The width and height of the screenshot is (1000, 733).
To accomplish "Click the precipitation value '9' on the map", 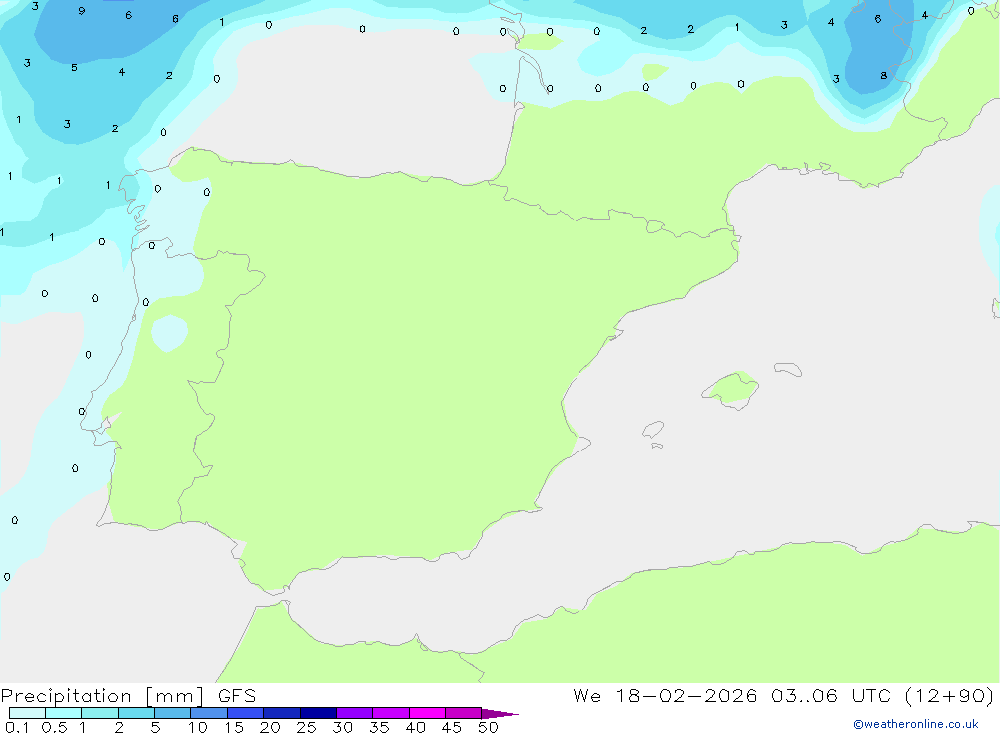I will 82,11.
